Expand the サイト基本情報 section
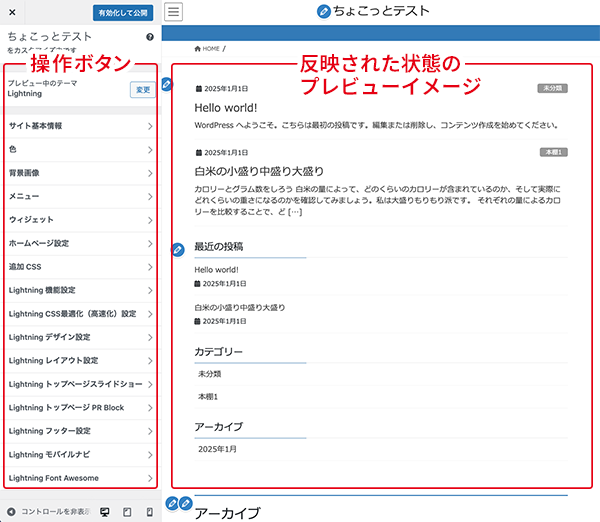The width and height of the screenshot is (600, 522). [x=80, y=127]
